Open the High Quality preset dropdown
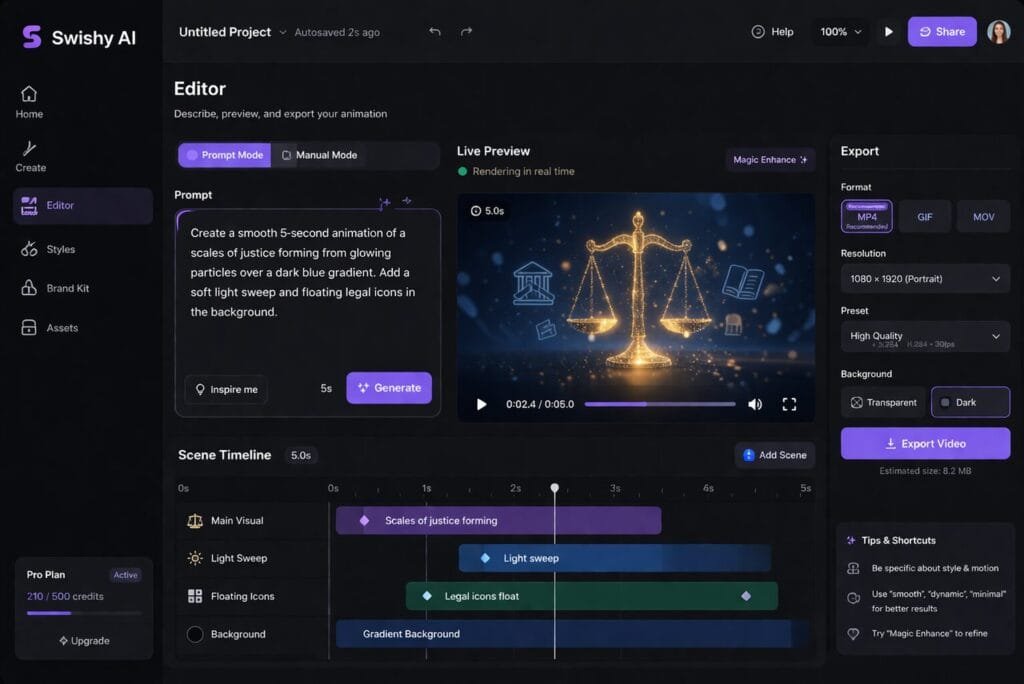The image size is (1024, 684). point(925,337)
